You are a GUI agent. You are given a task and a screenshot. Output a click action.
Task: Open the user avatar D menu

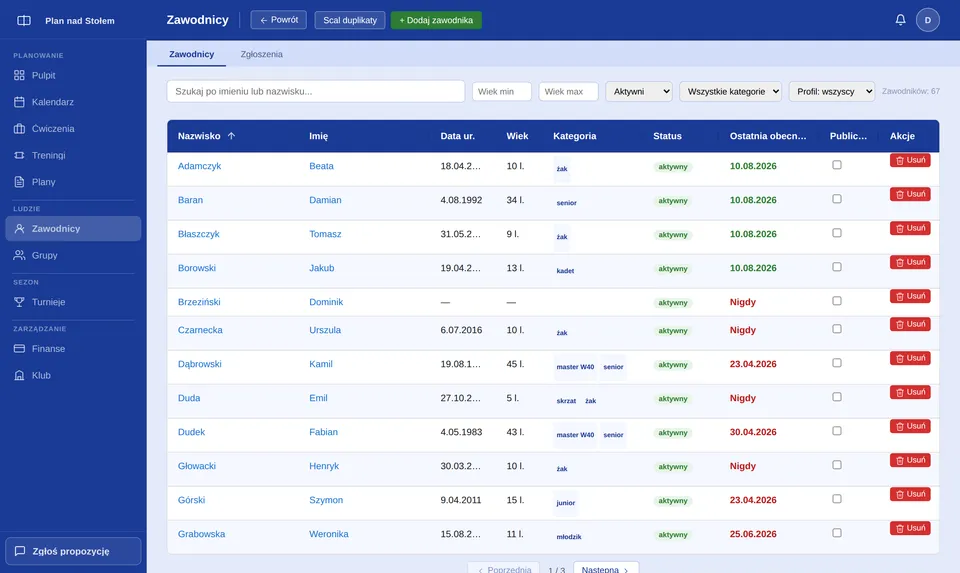[x=928, y=20]
